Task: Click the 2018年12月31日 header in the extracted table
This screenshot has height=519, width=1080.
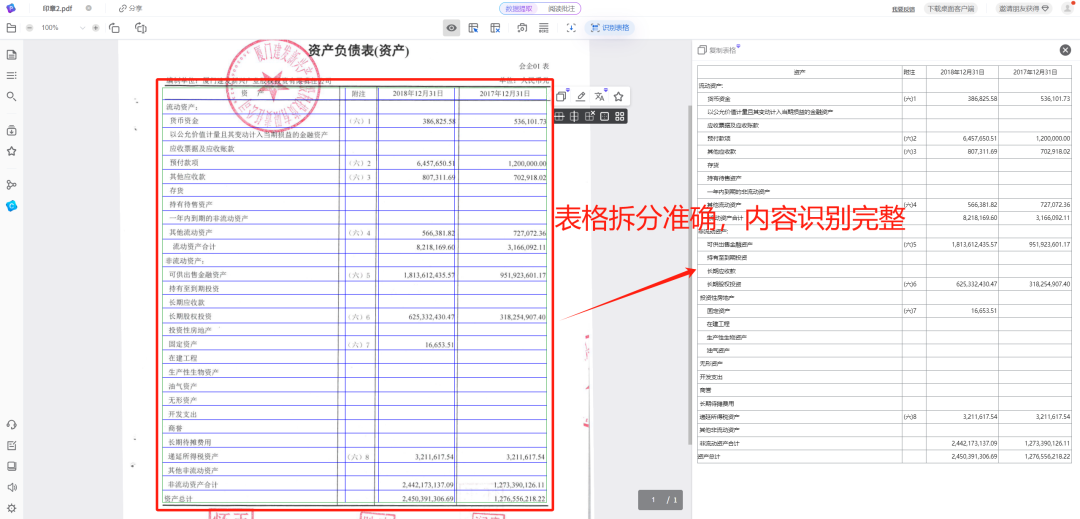Action: click(x=963, y=72)
